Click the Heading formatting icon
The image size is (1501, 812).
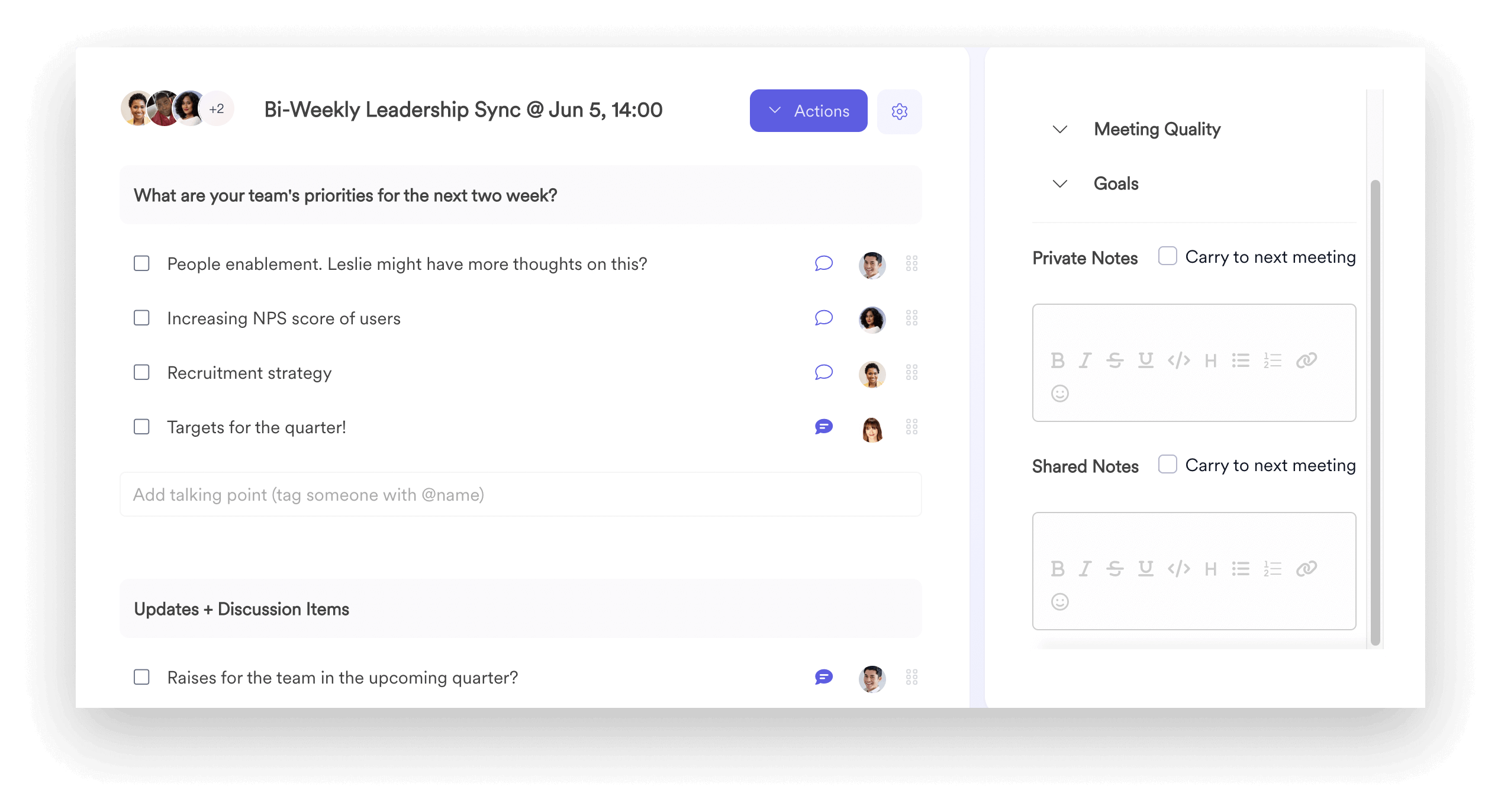click(x=1210, y=359)
